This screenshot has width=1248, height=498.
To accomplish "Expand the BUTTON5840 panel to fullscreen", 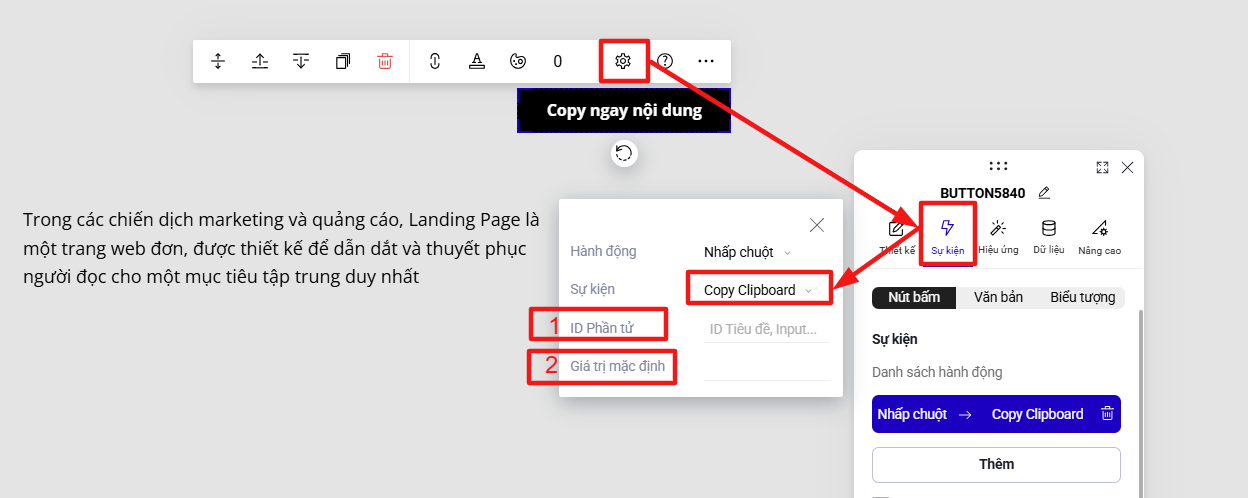I will (x=1102, y=167).
